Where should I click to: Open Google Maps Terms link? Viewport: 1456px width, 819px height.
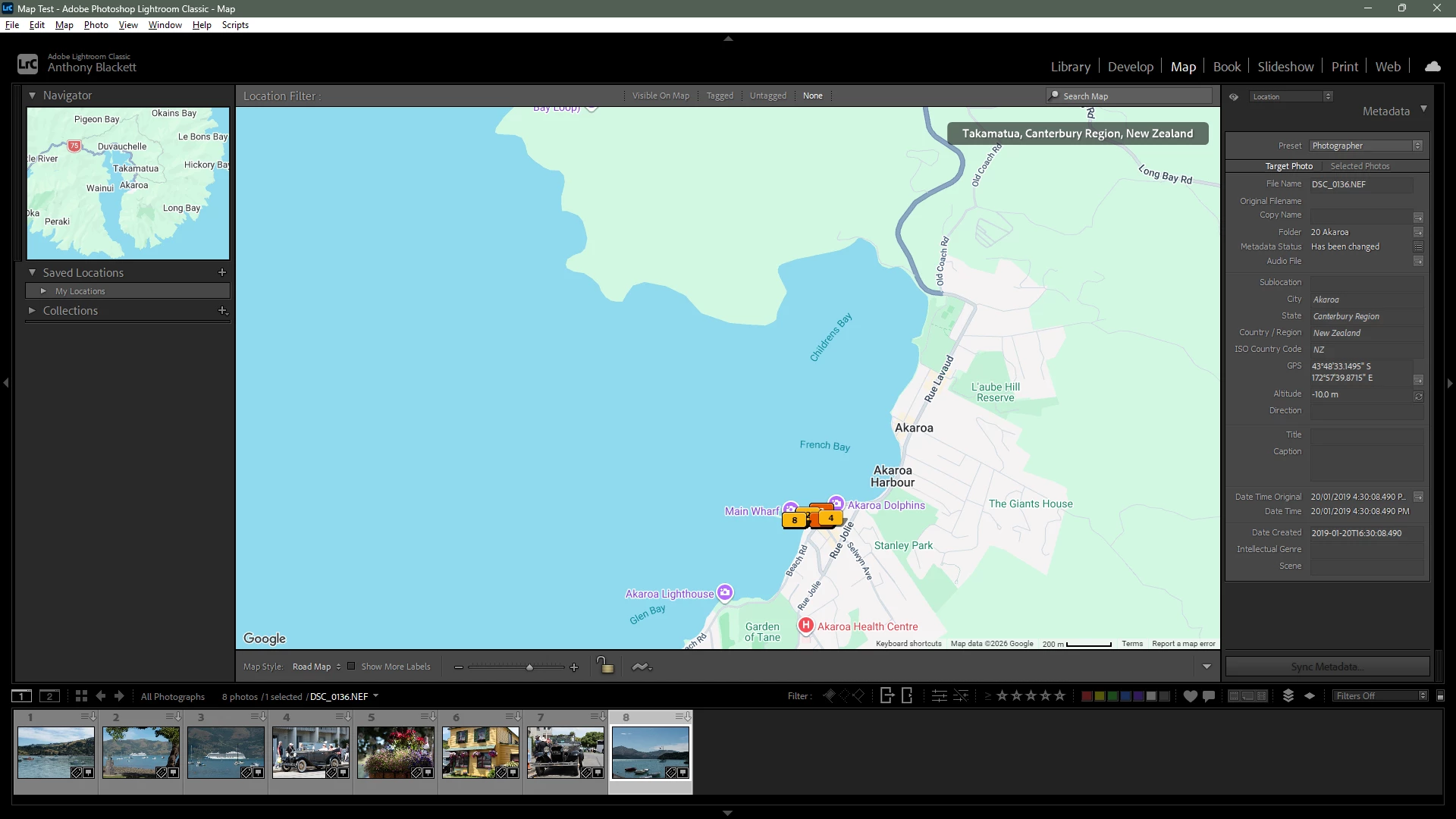point(1132,644)
